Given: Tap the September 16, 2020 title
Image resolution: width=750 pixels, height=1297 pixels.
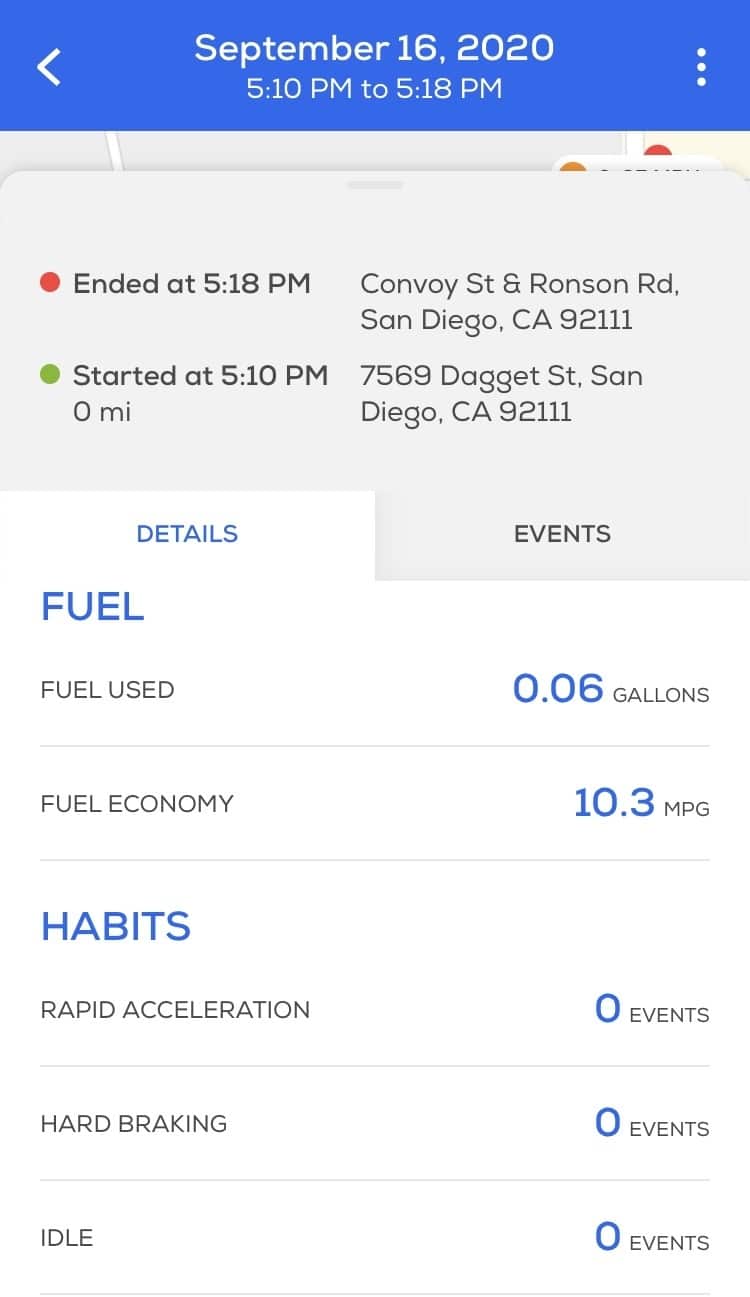Looking at the screenshot, I should coord(374,48).
